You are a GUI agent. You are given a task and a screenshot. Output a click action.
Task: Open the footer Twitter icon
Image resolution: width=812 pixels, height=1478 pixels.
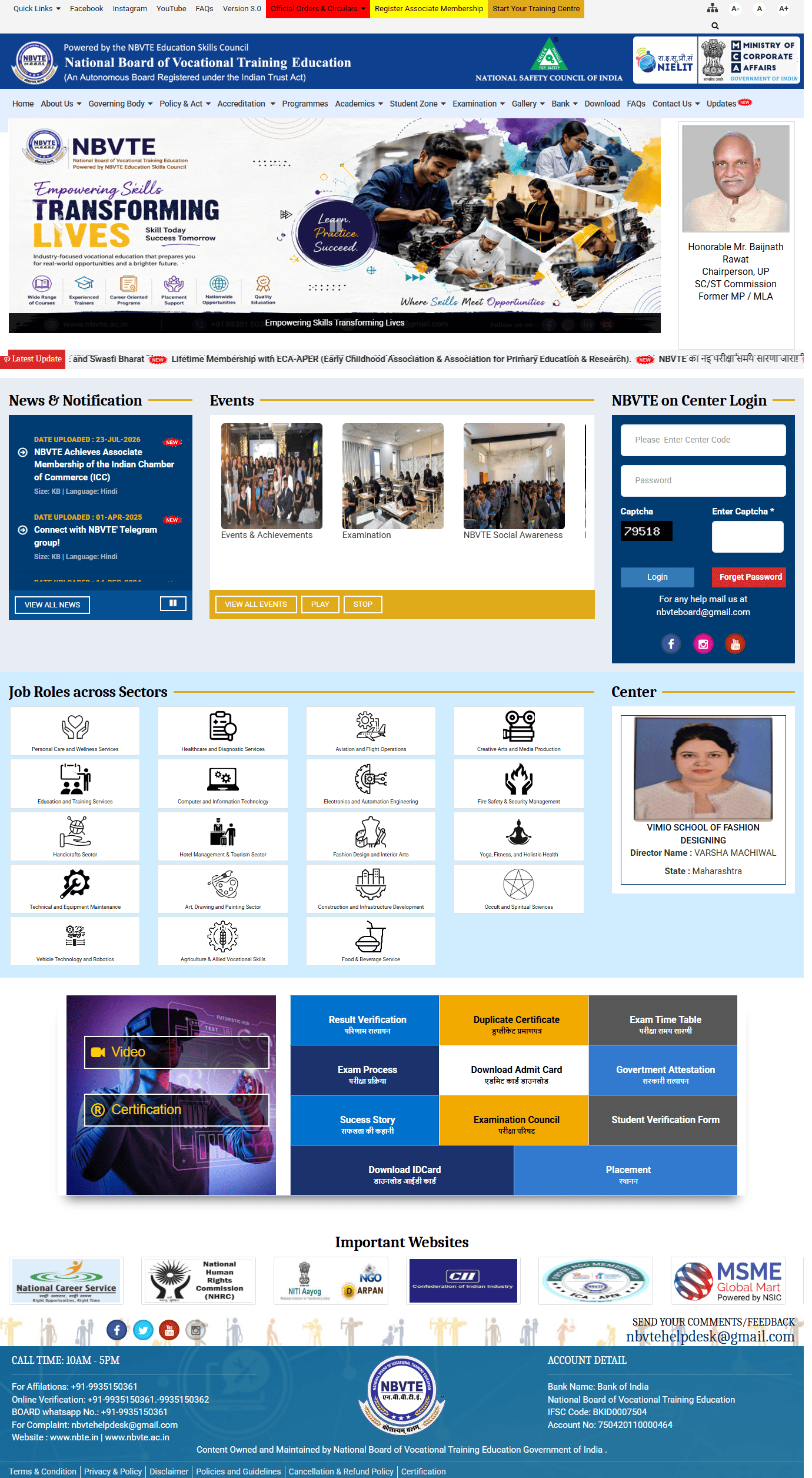pyautogui.click(x=143, y=1330)
